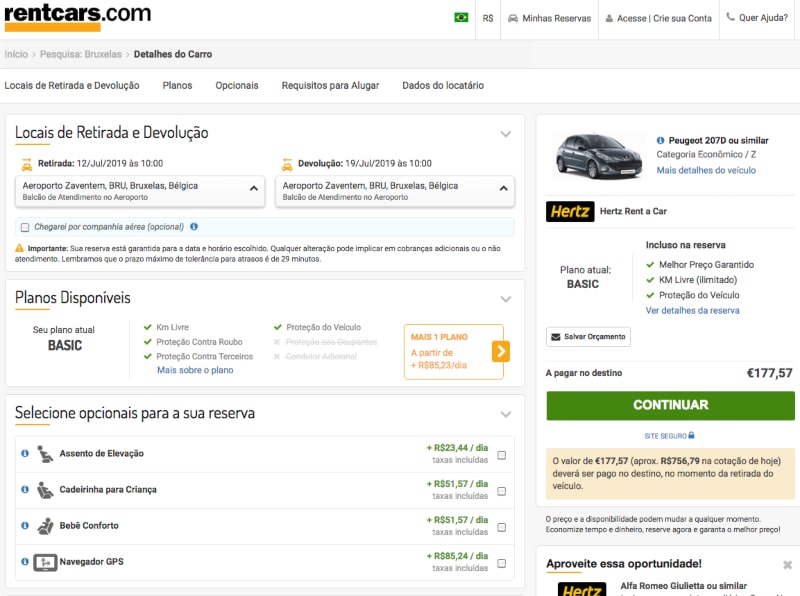Image resolution: width=800 pixels, height=596 pixels.
Task: Click Acesse | Crie sua Conta
Action: (x=658, y=18)
